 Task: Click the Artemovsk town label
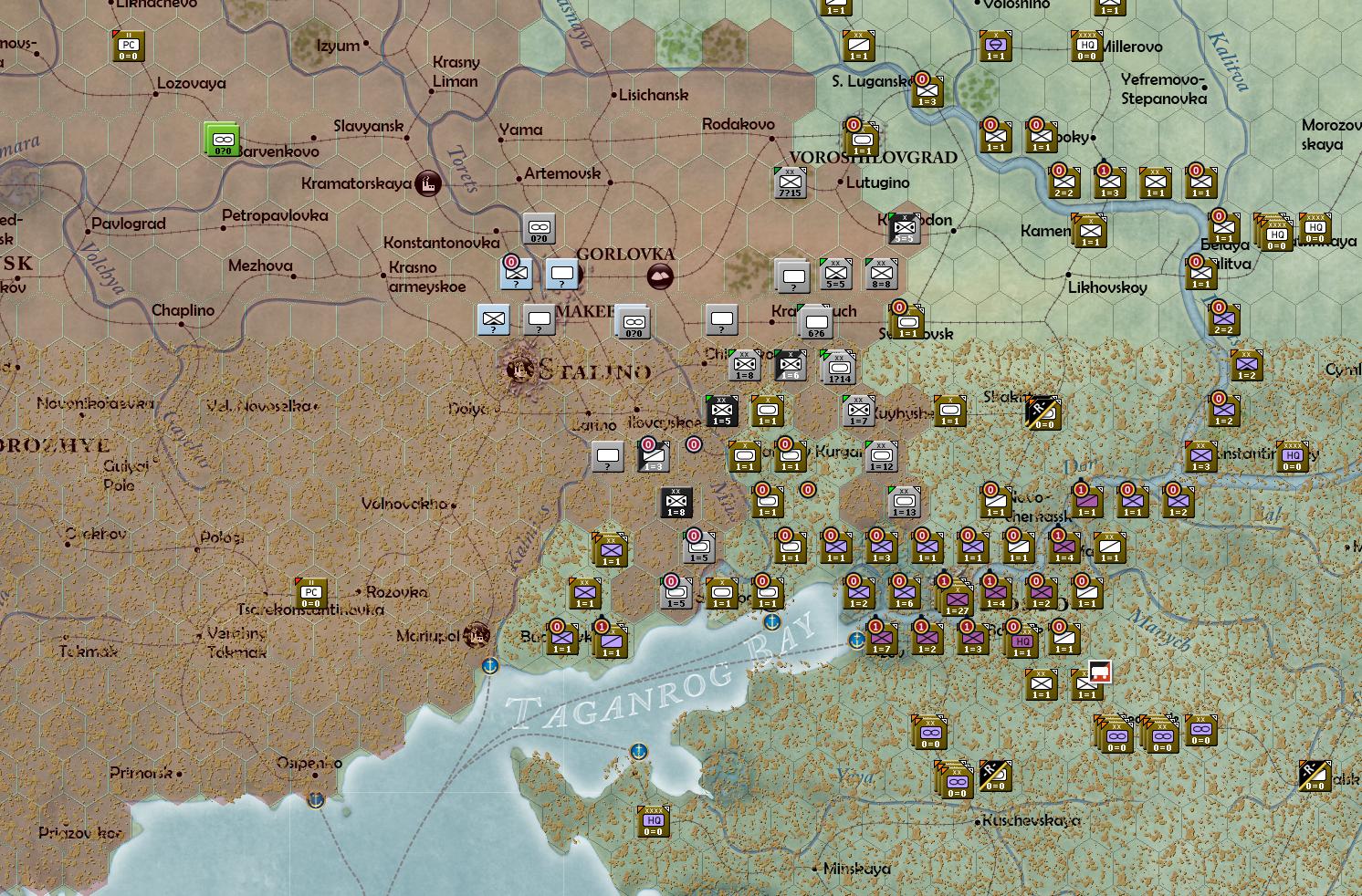562,173
